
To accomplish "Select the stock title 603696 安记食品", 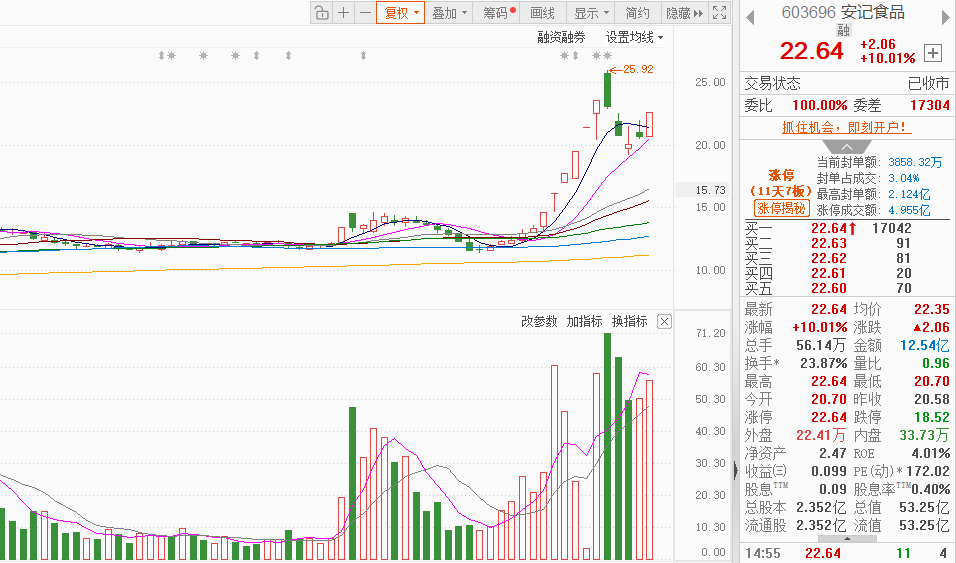I will pyautogui.click(x=843, y=12).
